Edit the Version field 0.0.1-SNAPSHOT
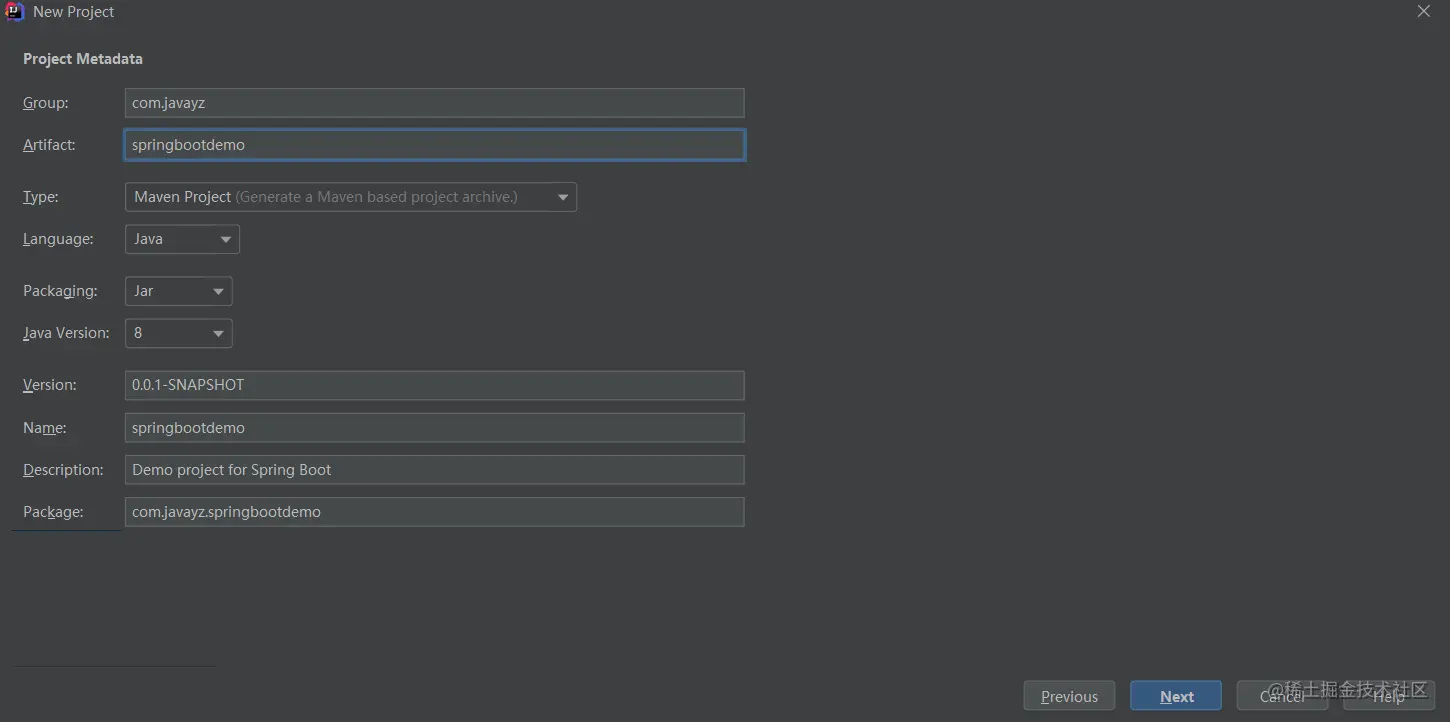Image resolution: width=1450 pixels, height=722 pixels. pyautogui.click(x=434, y=385)
